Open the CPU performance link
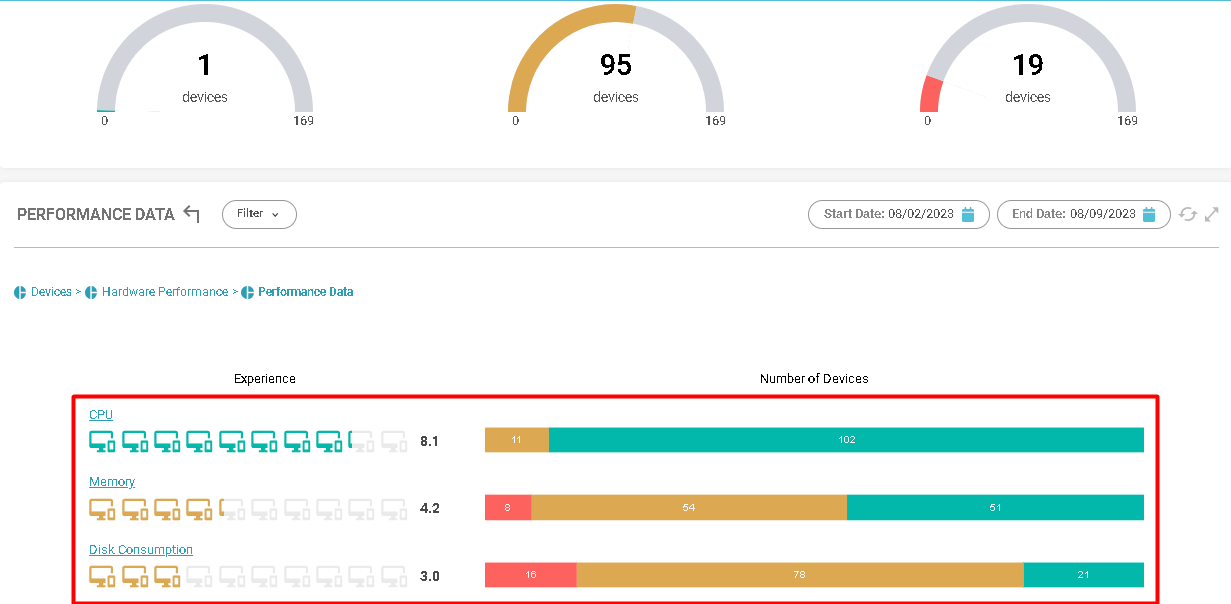 coord(101,414)
